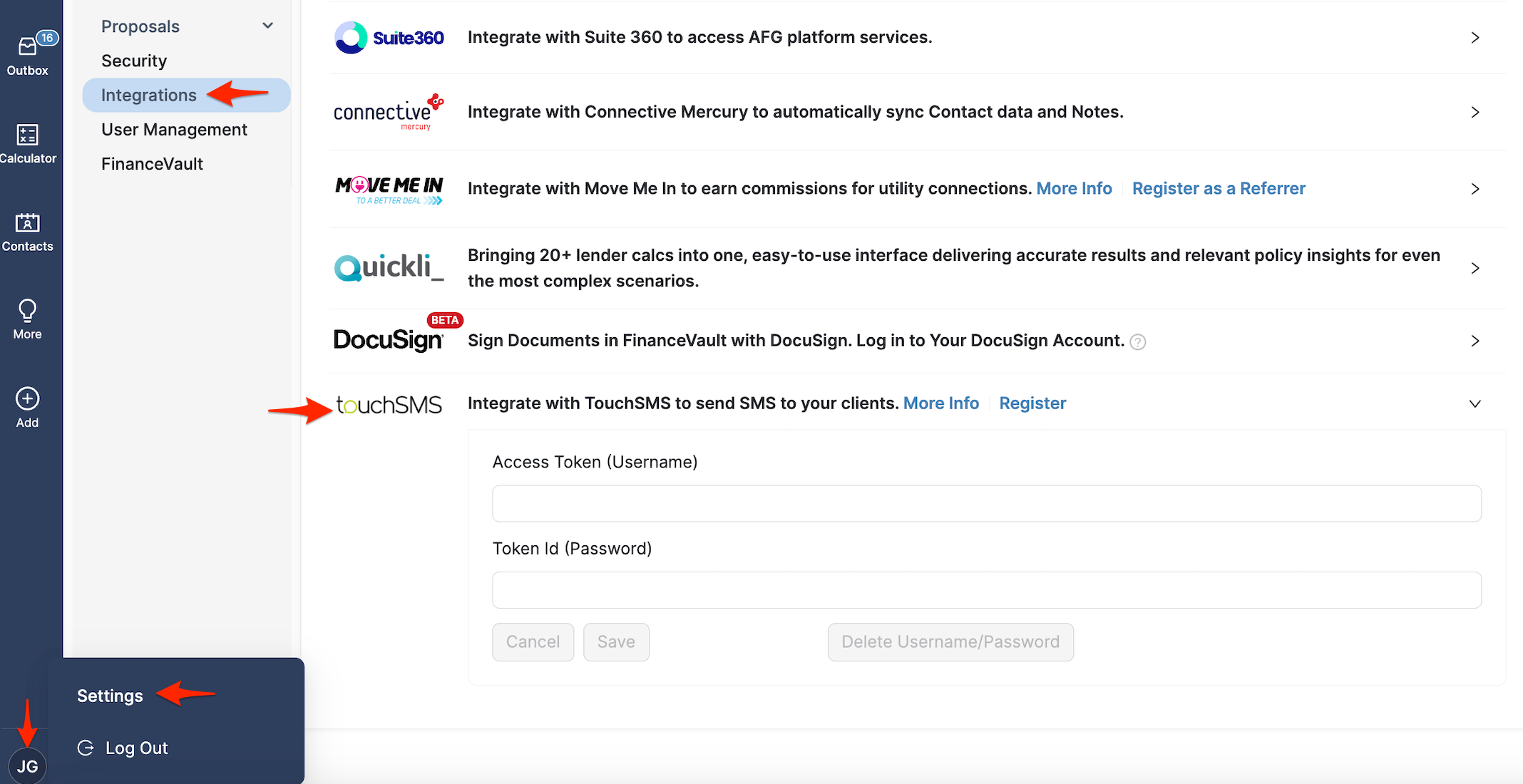This screenshot has height=784, width=1523.
Task: Focus the Access Token (Username) field
Action: coord(986,504)
